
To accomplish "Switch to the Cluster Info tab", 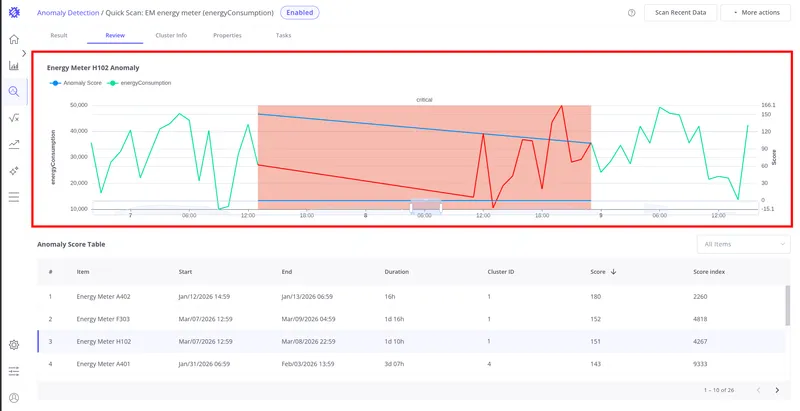I will pyautogui.click(x=171, y=35).
